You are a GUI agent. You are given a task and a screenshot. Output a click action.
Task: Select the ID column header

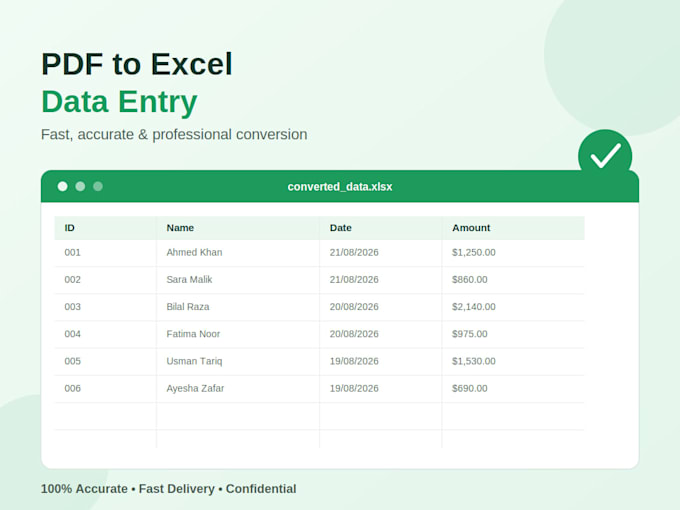(x=105, y=228)
